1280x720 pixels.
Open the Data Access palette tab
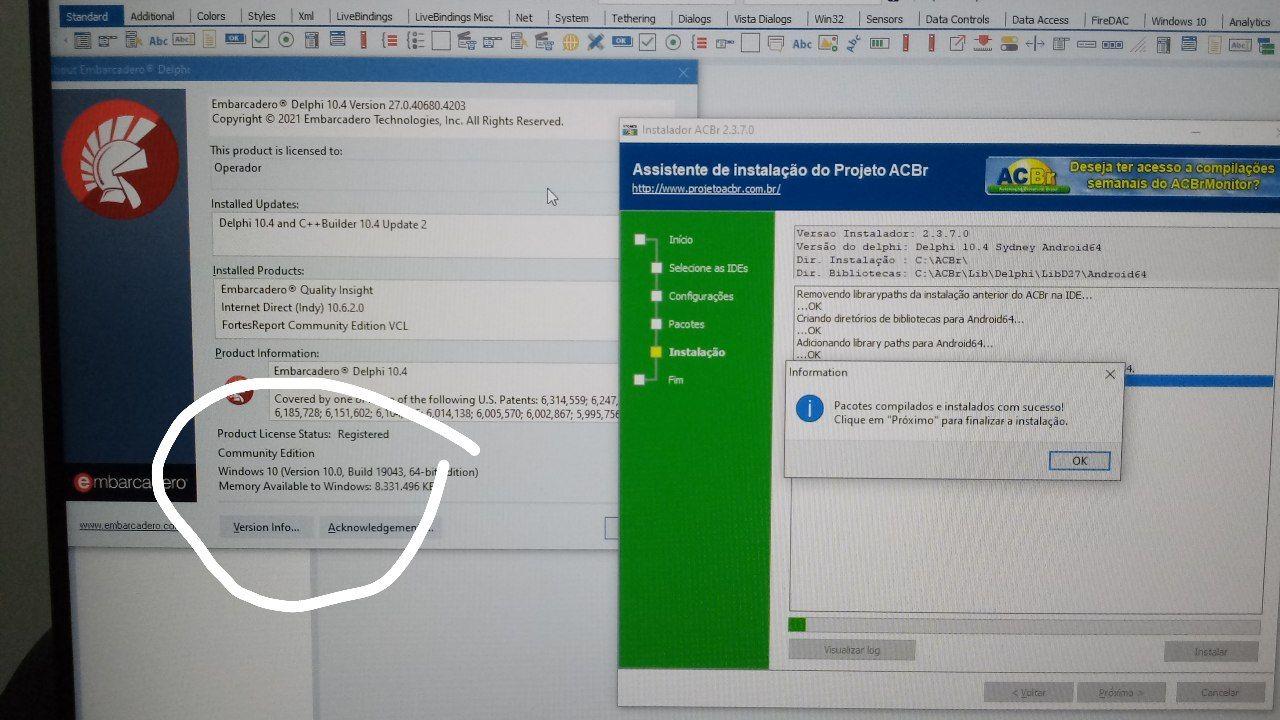1040,20
